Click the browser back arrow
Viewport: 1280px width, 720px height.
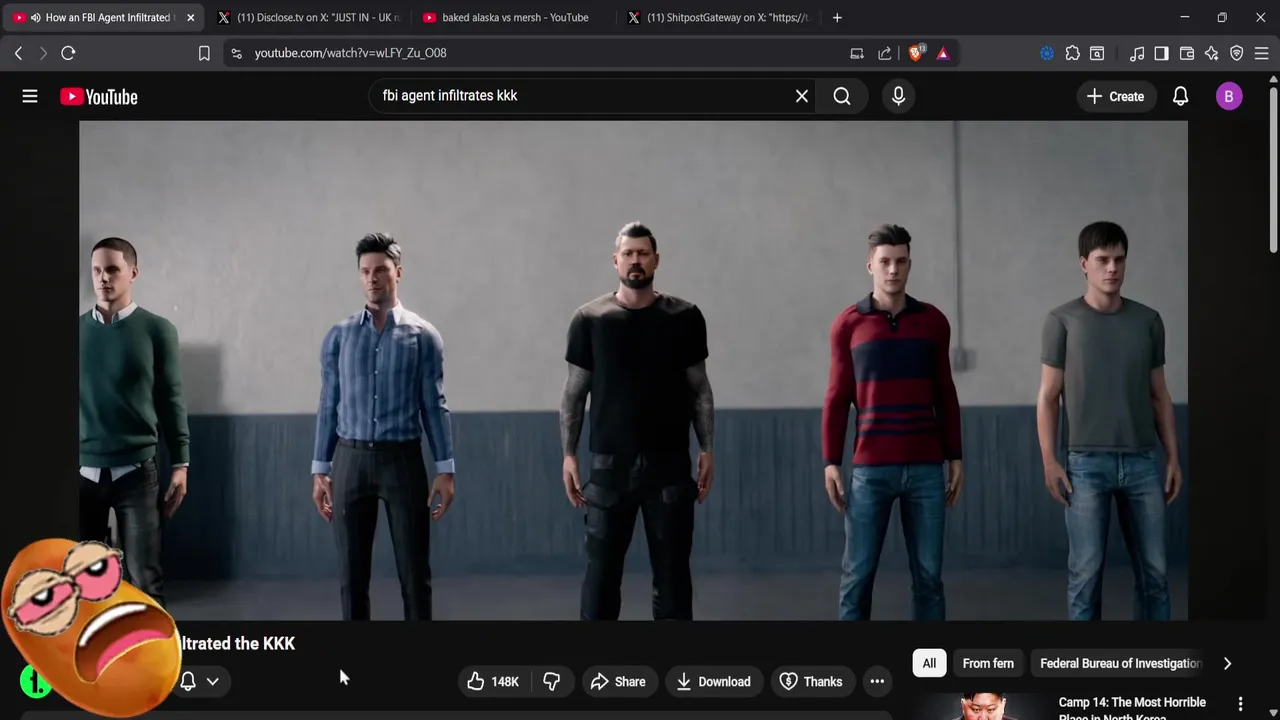point(18,53)
